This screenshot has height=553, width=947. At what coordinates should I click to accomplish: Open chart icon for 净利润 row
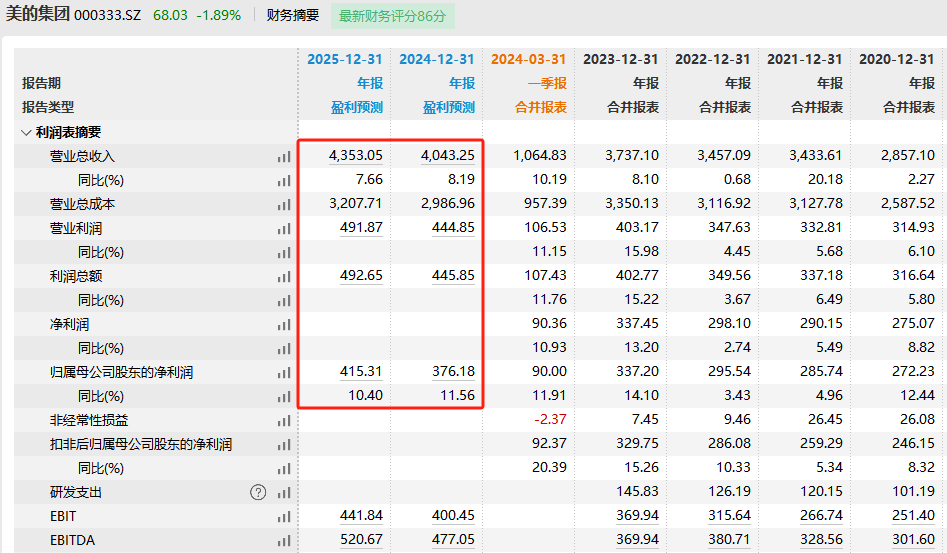284,325
